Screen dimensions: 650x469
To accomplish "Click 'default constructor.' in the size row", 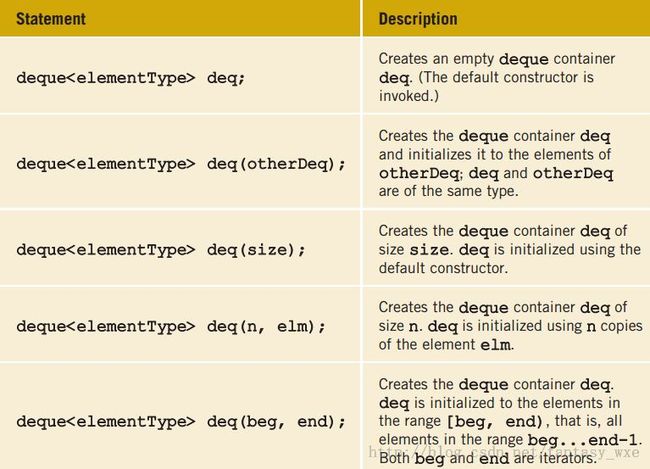I will (x=443, y=268).
